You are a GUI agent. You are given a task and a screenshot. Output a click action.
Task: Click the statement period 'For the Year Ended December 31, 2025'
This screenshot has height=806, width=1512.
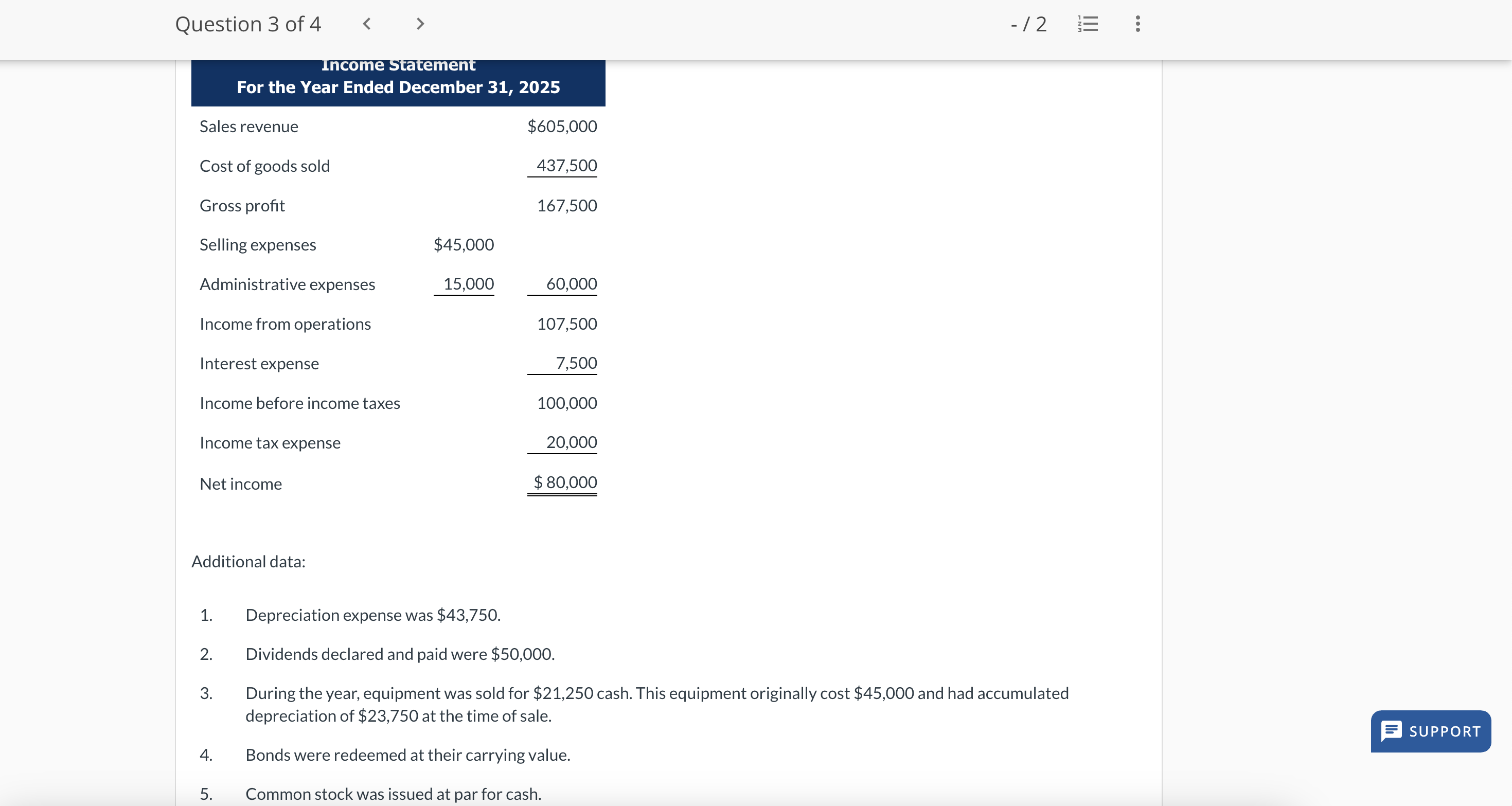pos(398,87)
